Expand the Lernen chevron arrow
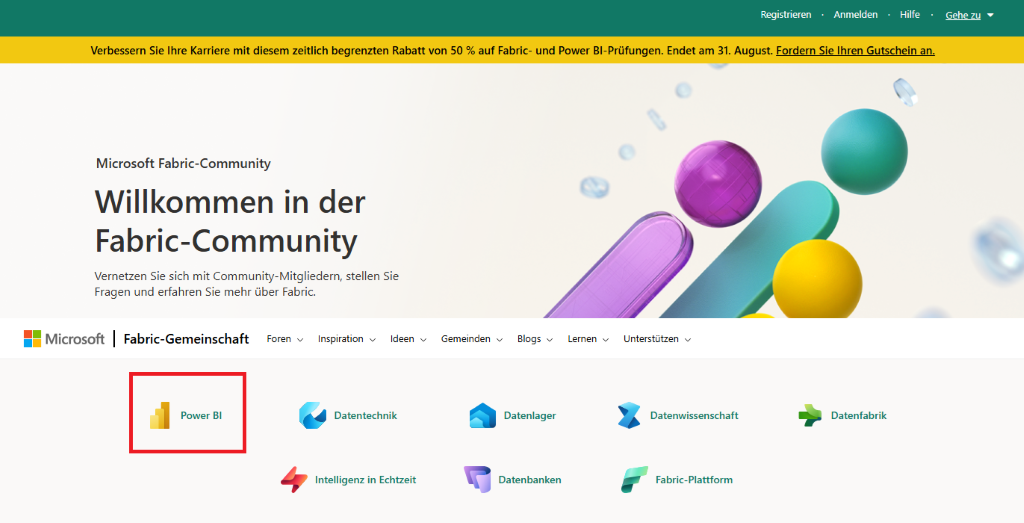 [x=605, y=340]
